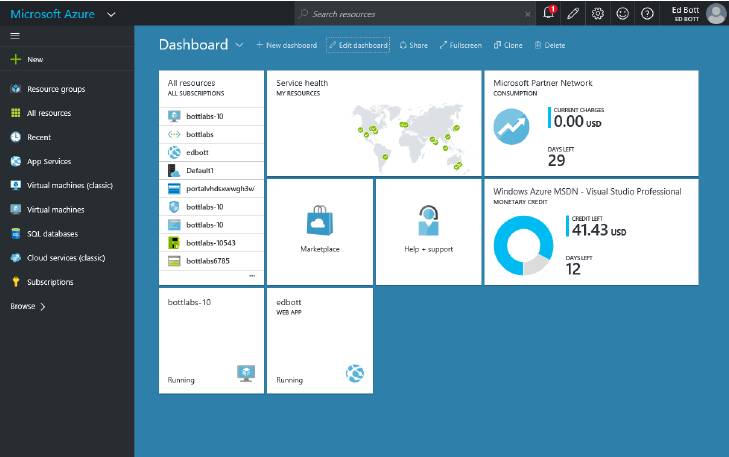729x457 pixels.
Task: Toggle the hamburger menu icon in sidebar
Action: tap(15, 35)
